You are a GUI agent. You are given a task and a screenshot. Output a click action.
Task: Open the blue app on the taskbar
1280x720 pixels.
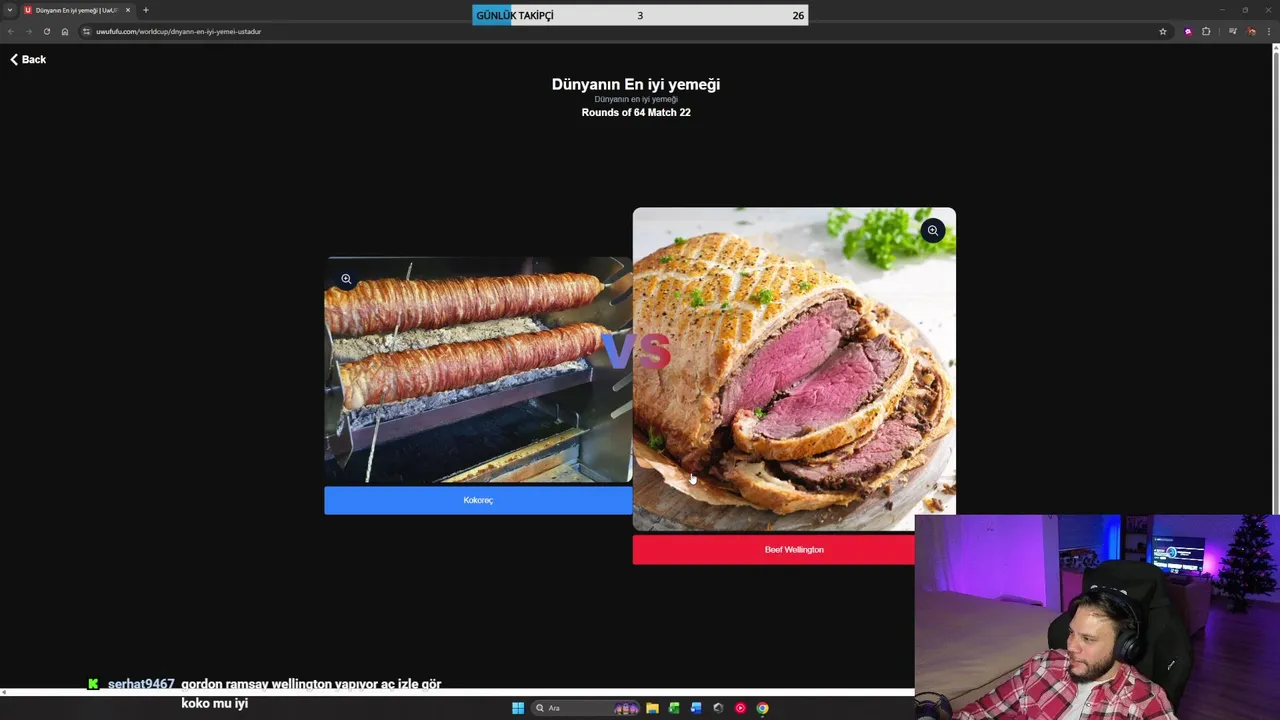tap(696, 708)
